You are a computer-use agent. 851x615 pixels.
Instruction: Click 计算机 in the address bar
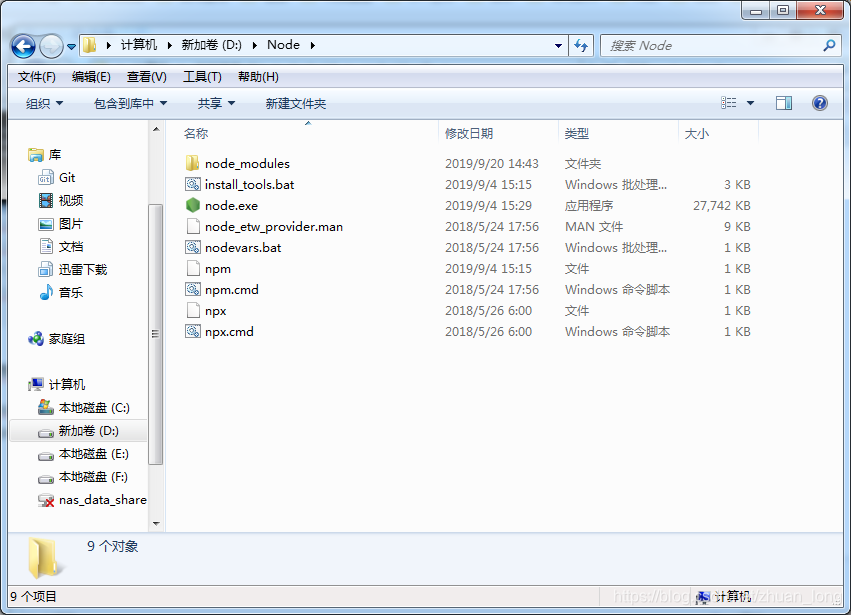tap(138, 45)
